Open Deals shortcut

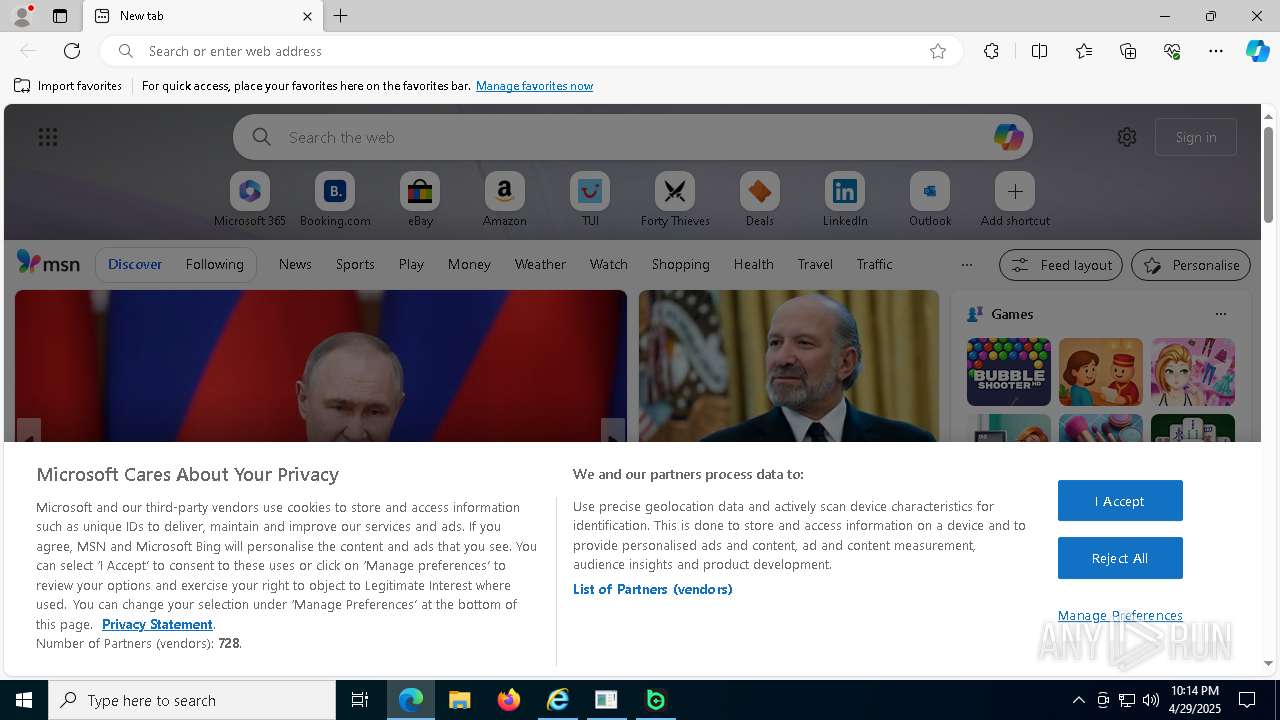[760, 199]
